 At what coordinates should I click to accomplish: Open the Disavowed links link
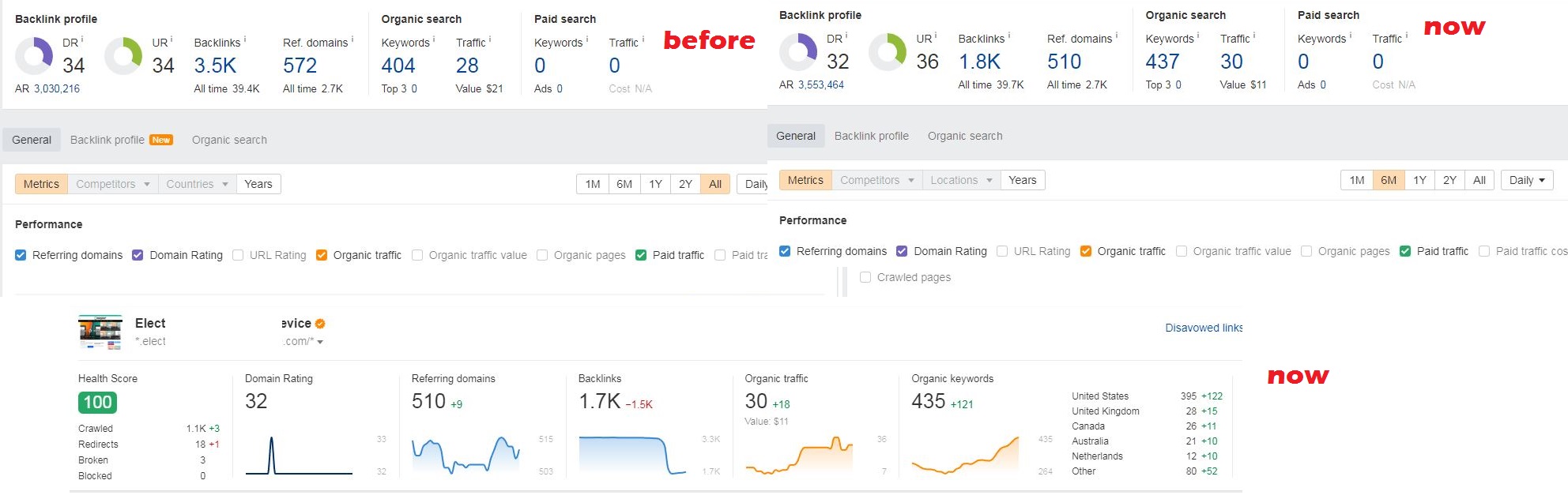[1204, 328]
